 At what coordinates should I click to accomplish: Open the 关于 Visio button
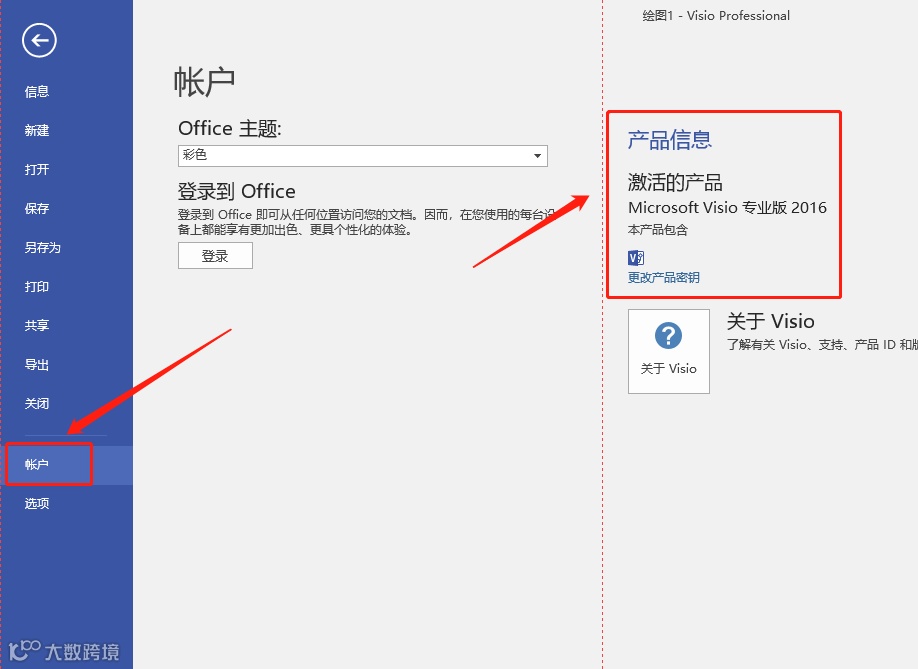(669, 351)
